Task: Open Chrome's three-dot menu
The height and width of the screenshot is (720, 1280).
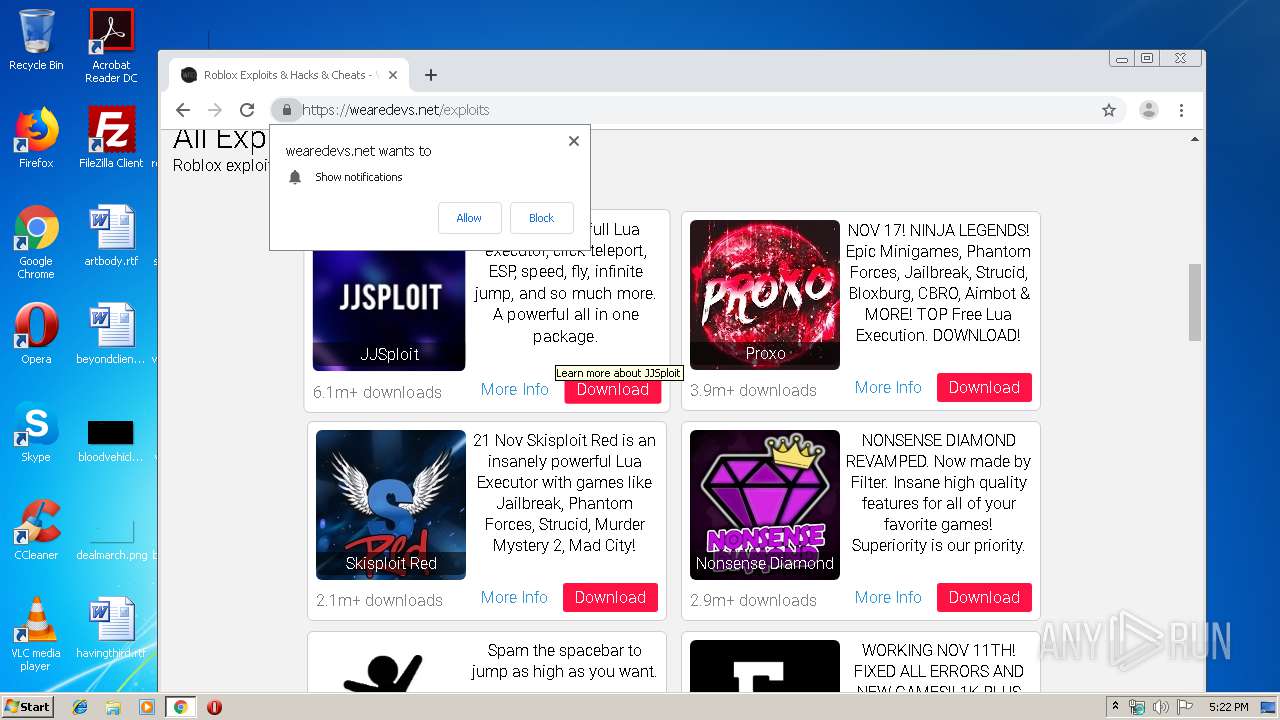Action: pos(1181,110)
